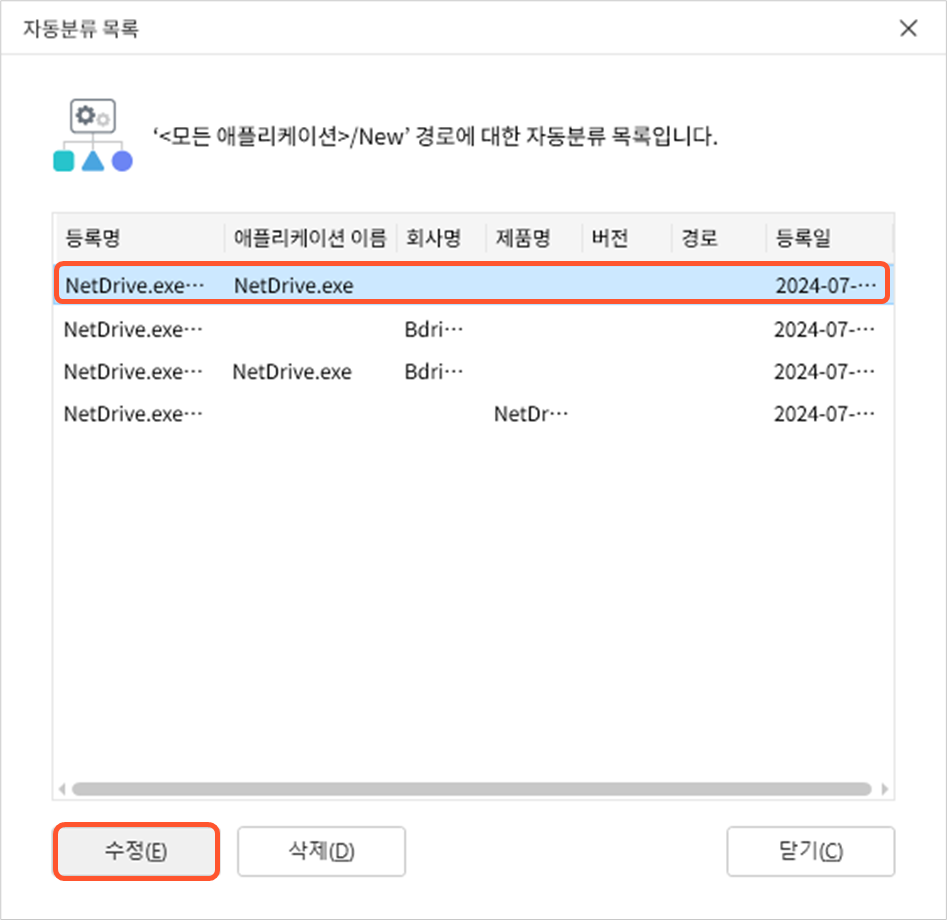Close the 자동분류 목록 dialog with X
The height and width of the screenshot is (920, 947).
pos(908,28)
